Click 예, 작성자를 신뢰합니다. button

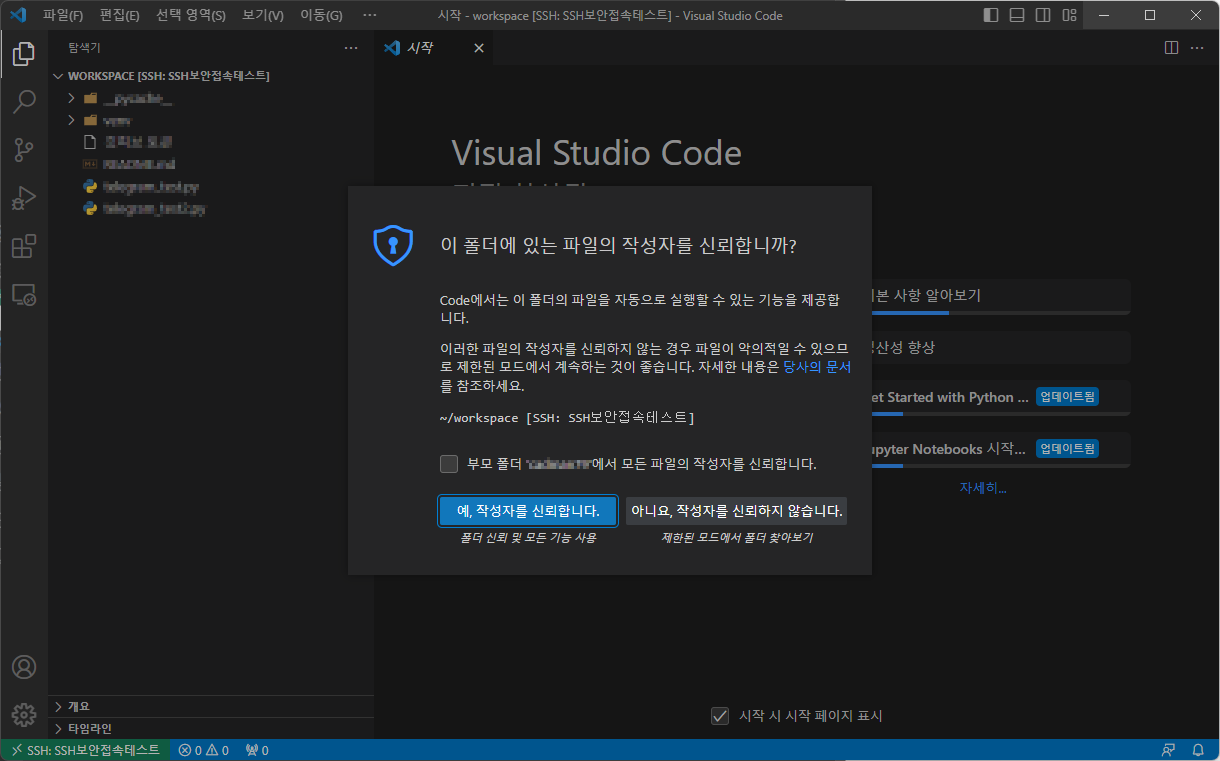point(528,511)
